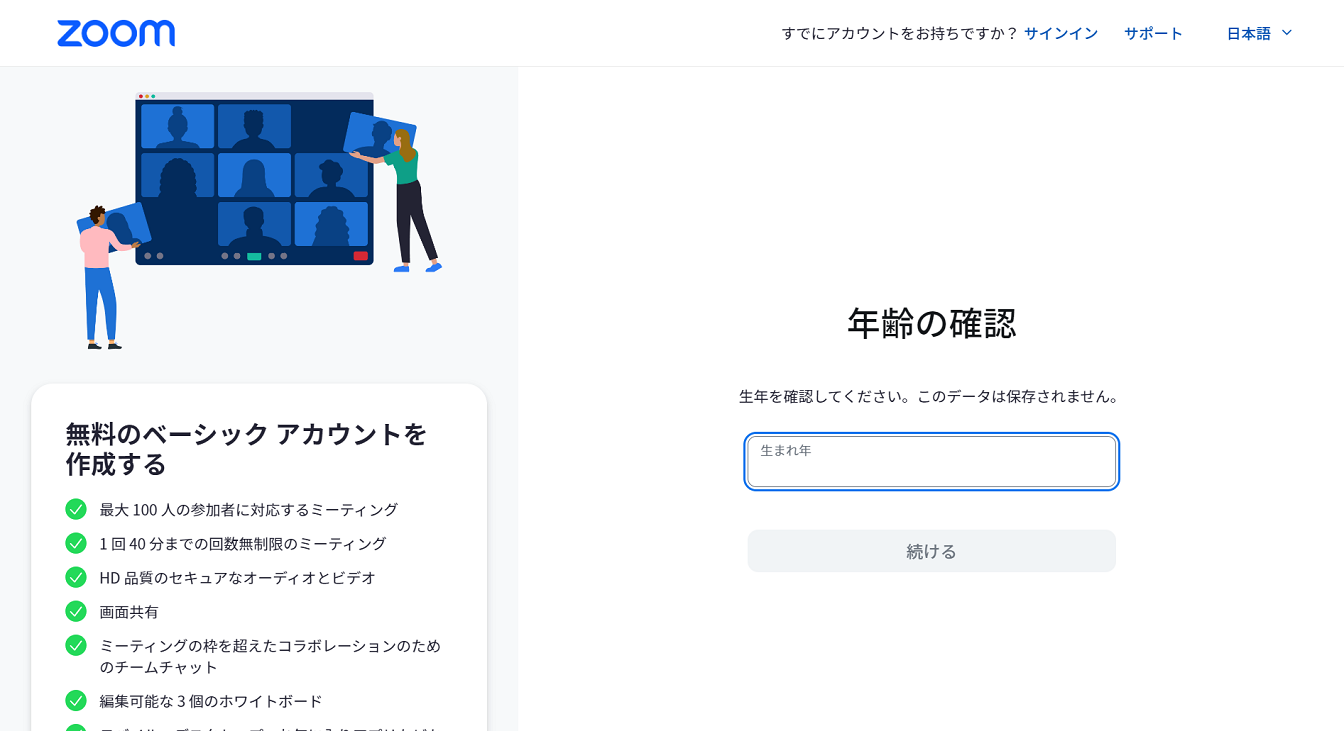Open the 日本語 language dropdown

pyautogui.click(x=1249, y=33)
